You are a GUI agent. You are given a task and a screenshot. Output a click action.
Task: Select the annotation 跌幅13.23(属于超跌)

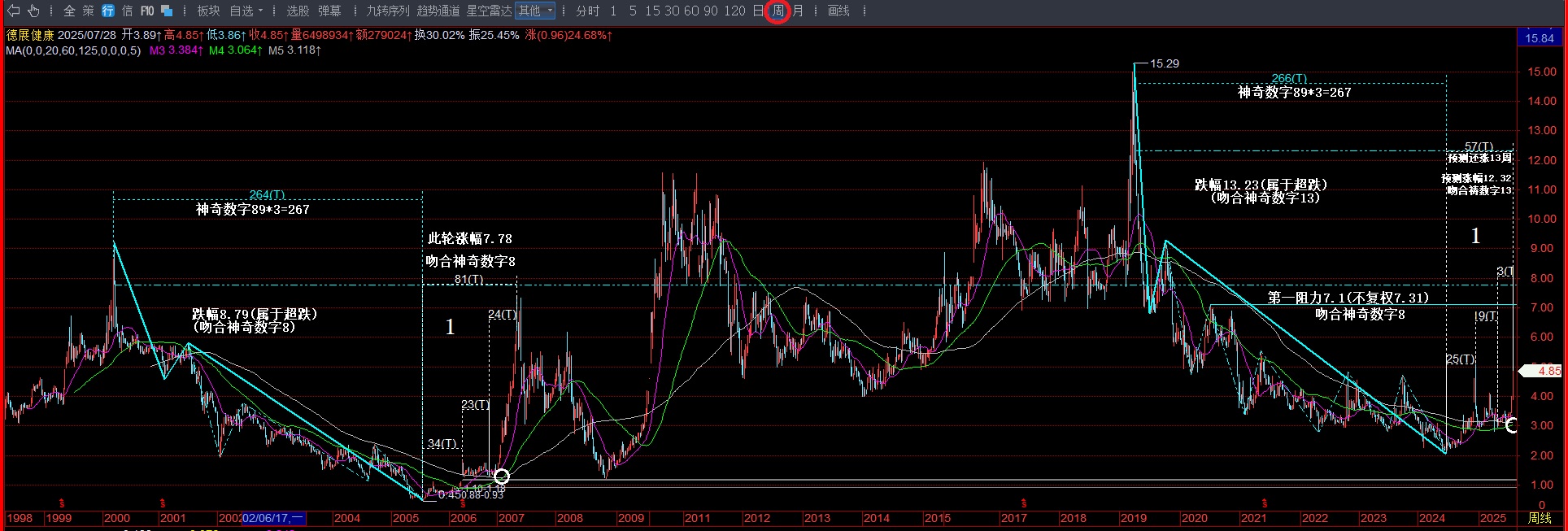point(1261,185)
